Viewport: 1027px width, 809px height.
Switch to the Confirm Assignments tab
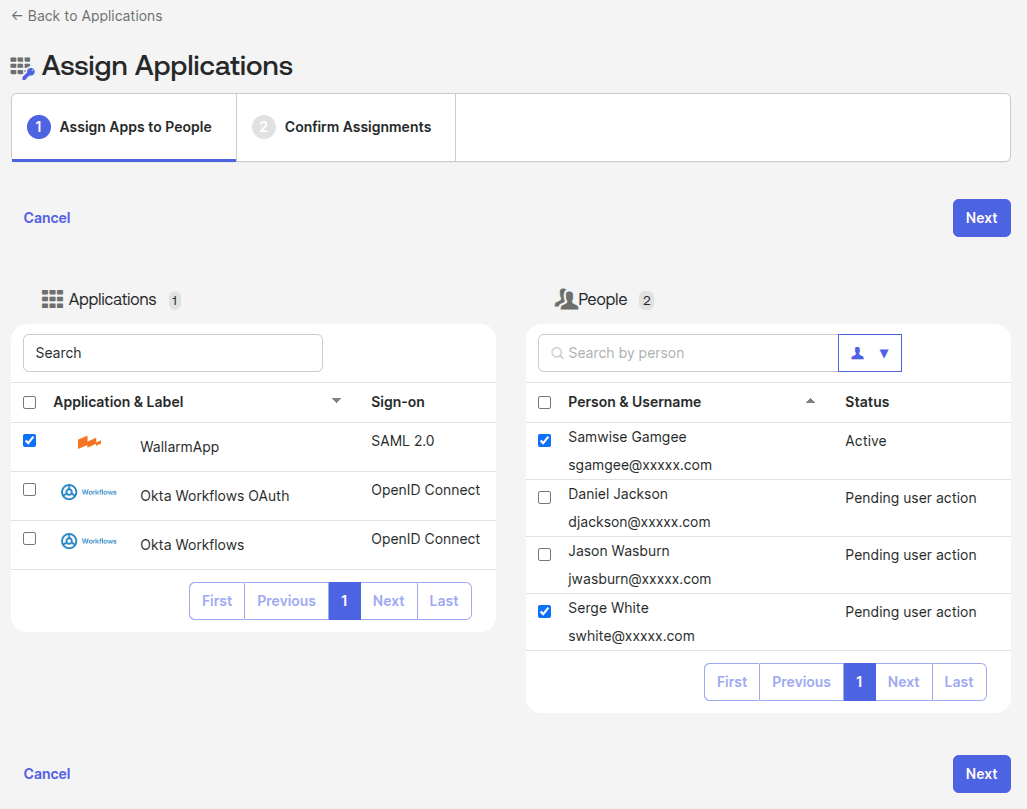(x=345, y=127)
